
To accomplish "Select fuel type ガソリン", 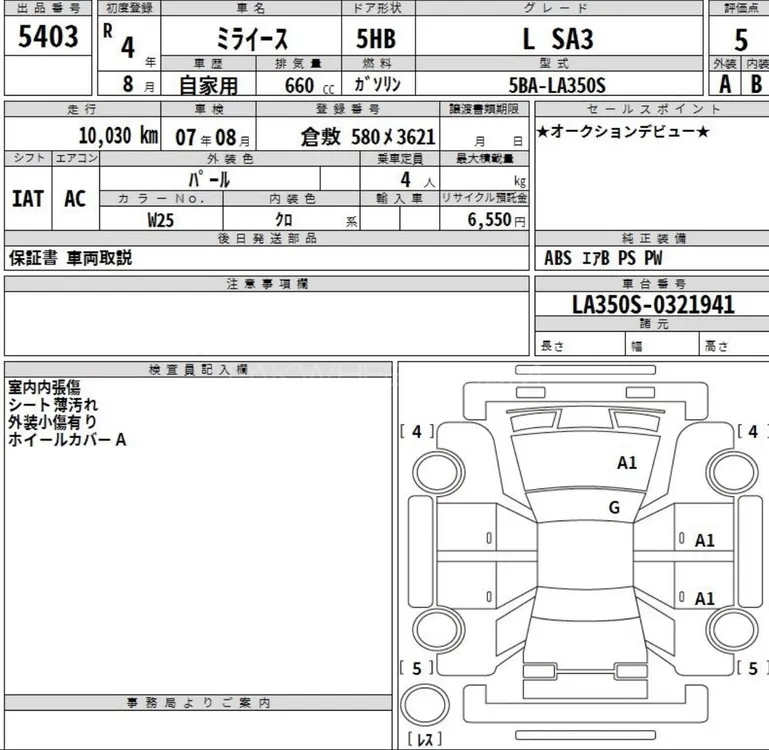I will pyautogui.click(x=378, y=84).
